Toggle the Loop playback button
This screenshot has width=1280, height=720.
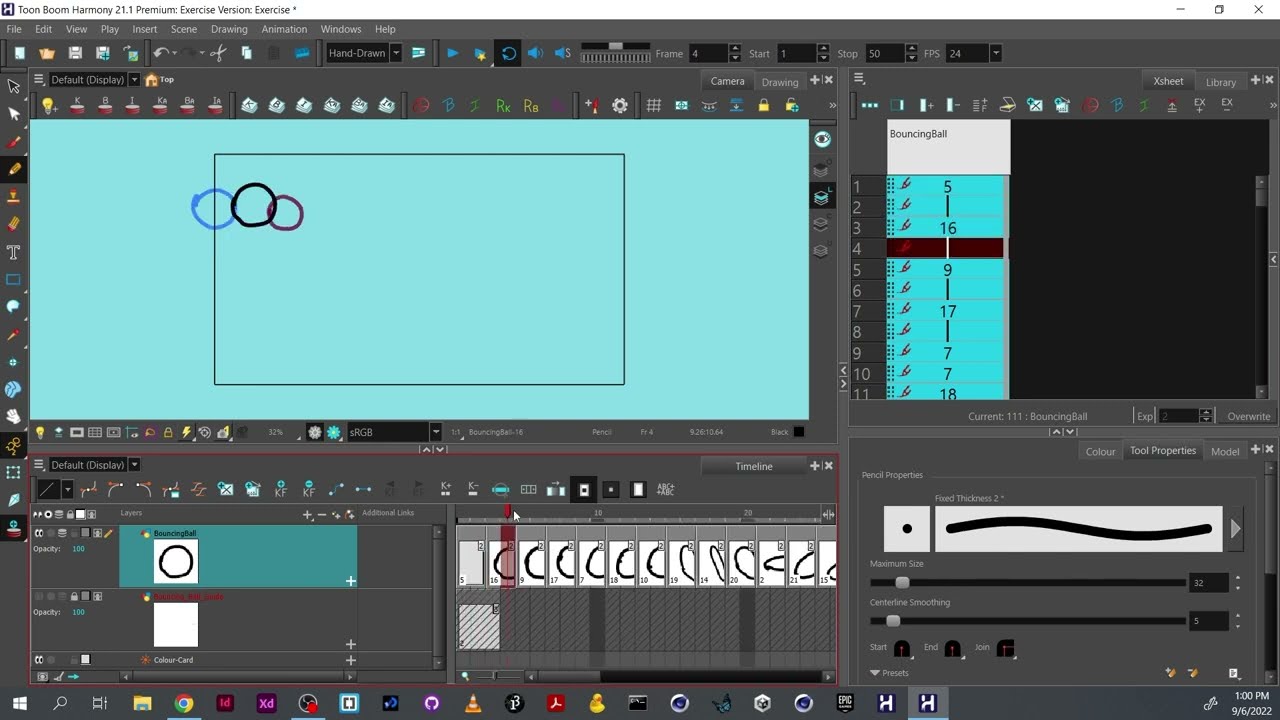click(x=509, y=53)
